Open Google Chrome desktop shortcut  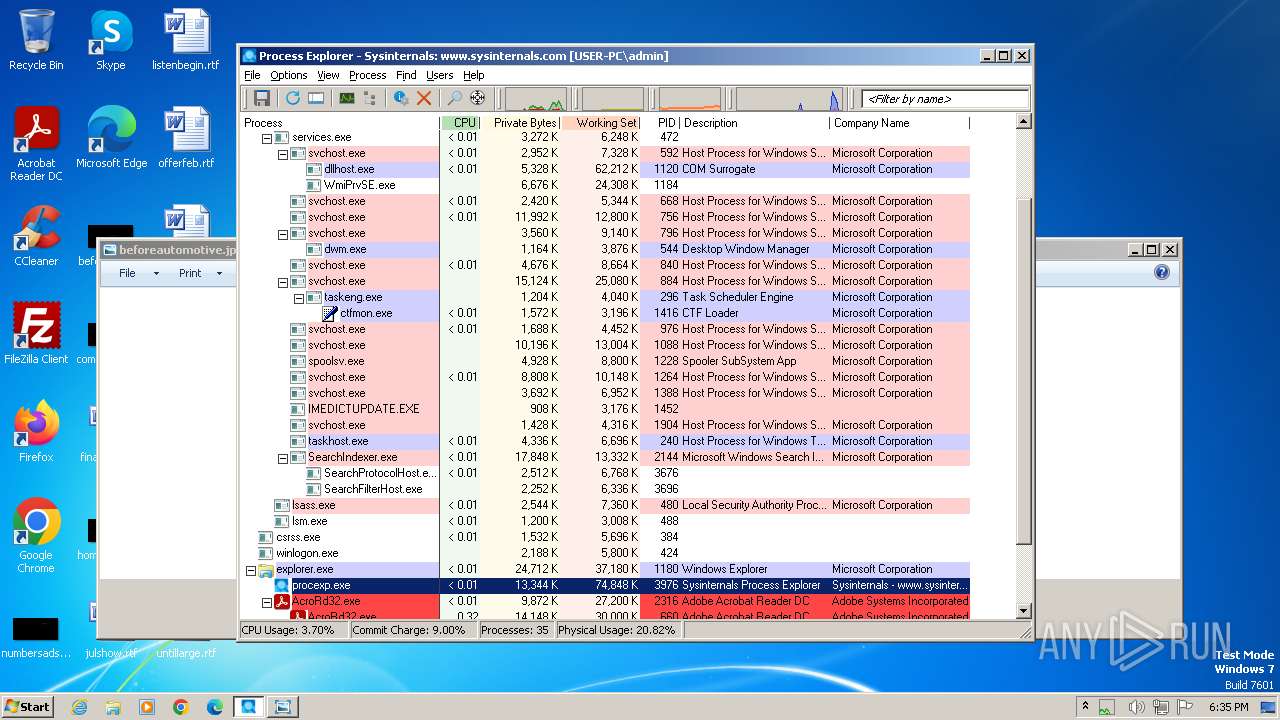(x=36, y=537)
